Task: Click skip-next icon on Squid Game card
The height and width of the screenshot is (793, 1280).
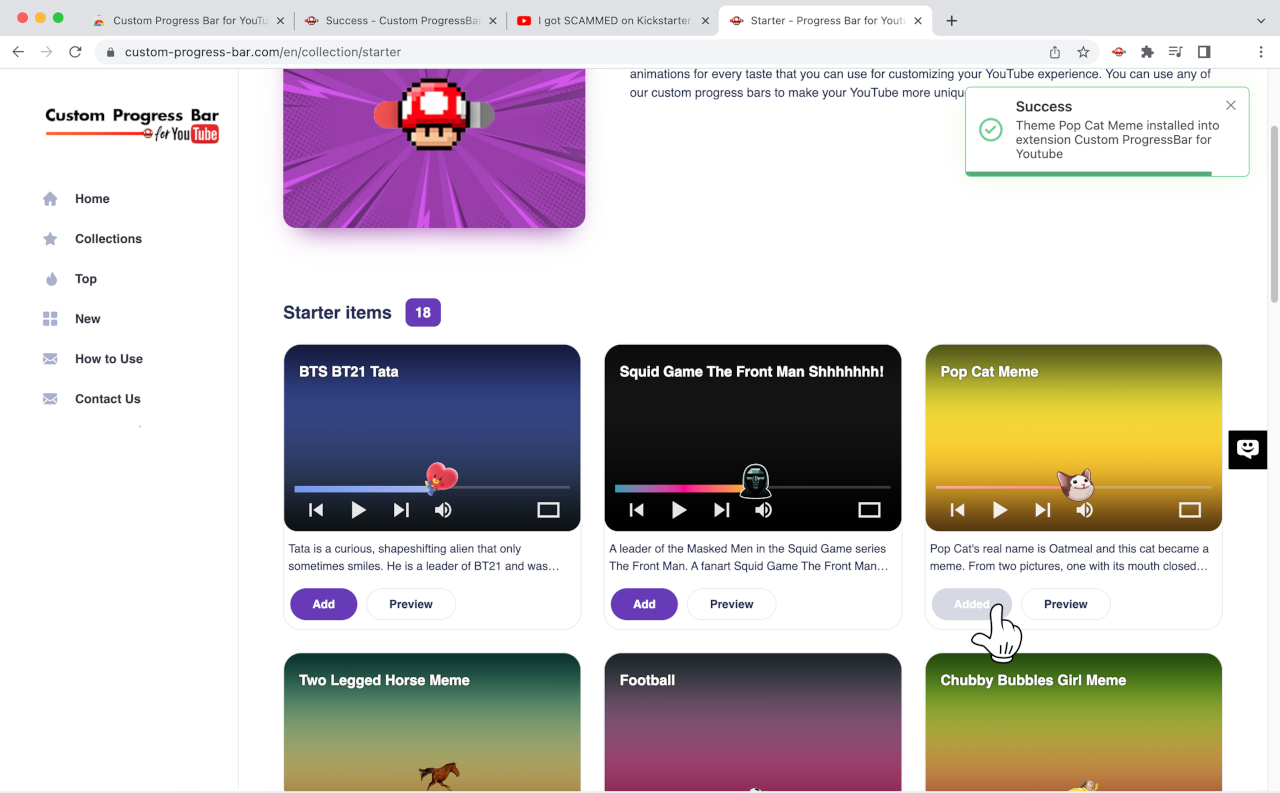Action: [x=721, y=510]
